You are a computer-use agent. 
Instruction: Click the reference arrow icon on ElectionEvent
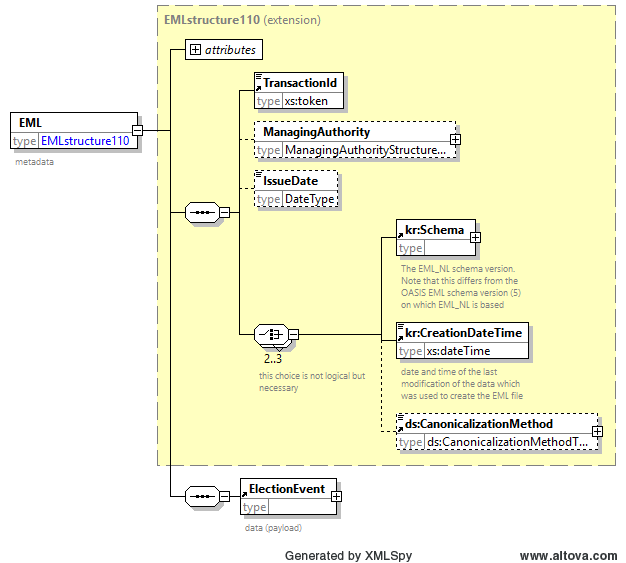pyautogui.click(x=245, y=494)
